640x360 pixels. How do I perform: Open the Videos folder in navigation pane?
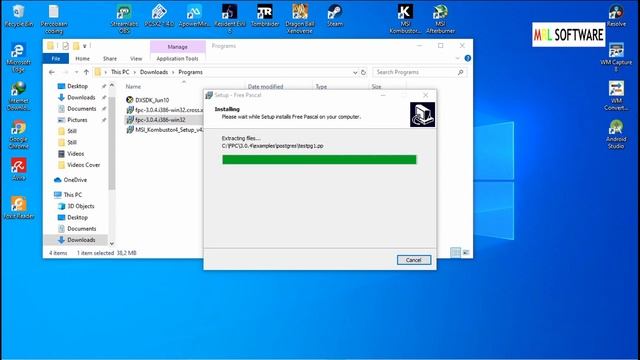tap(76, 154)
